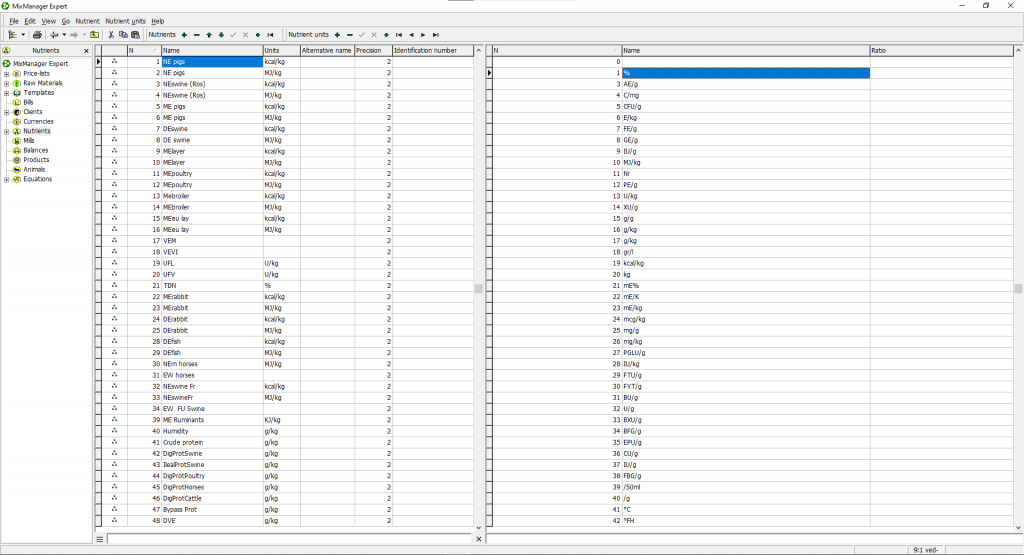This screenshot has width=1024, height=555.
Task: Go to previous nutrient unit record
Action: pyautogui.click(x=411, y=35)
